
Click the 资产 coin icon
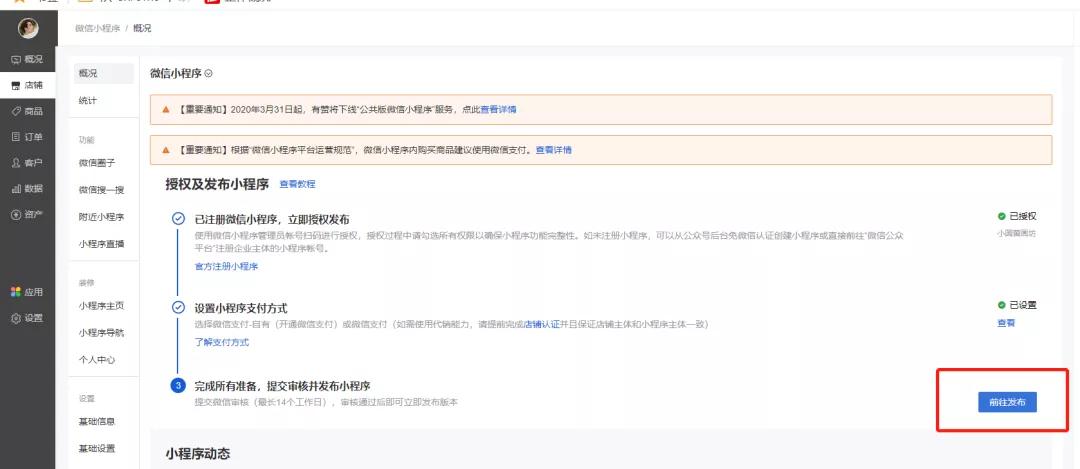(x=16, y=214)
